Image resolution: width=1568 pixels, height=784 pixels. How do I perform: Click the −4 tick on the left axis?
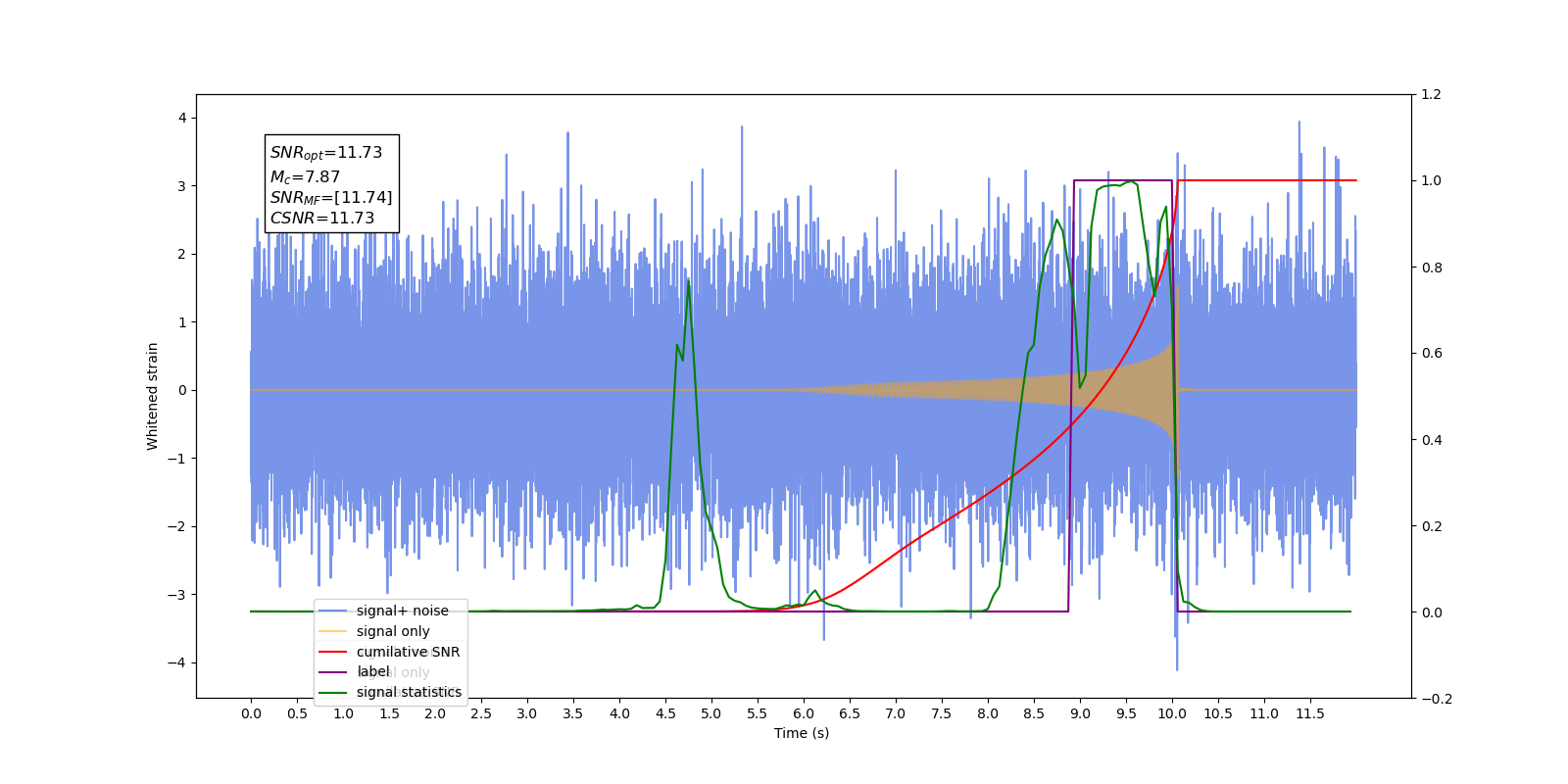point(177,662)
